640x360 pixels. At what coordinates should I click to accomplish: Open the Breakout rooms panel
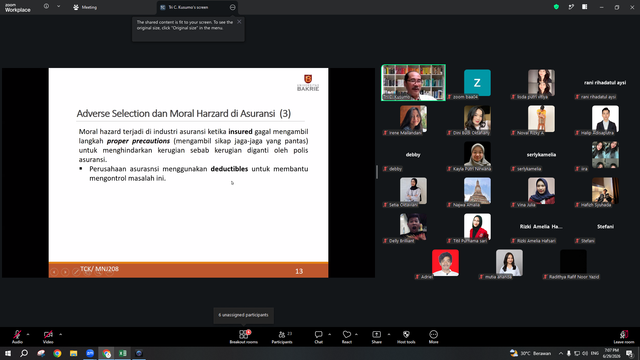pyautogui.click(x=244, y=336)
